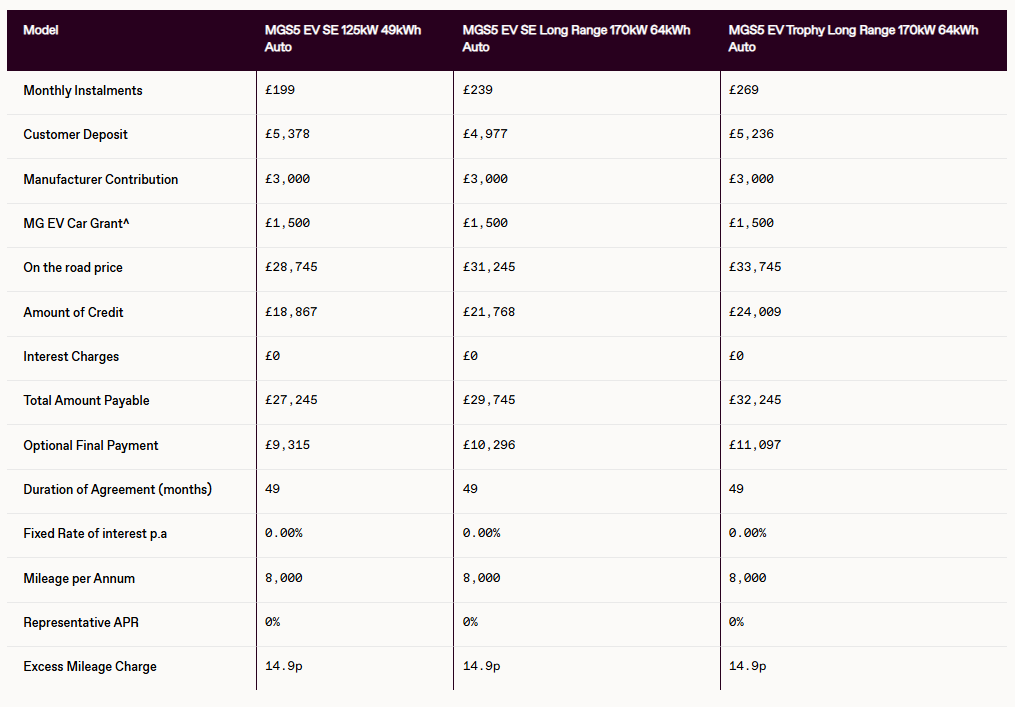Click the £21,768 amount of credit value
The height and width of the screenshot is (707, 1015).
click(x=489, y=312)
